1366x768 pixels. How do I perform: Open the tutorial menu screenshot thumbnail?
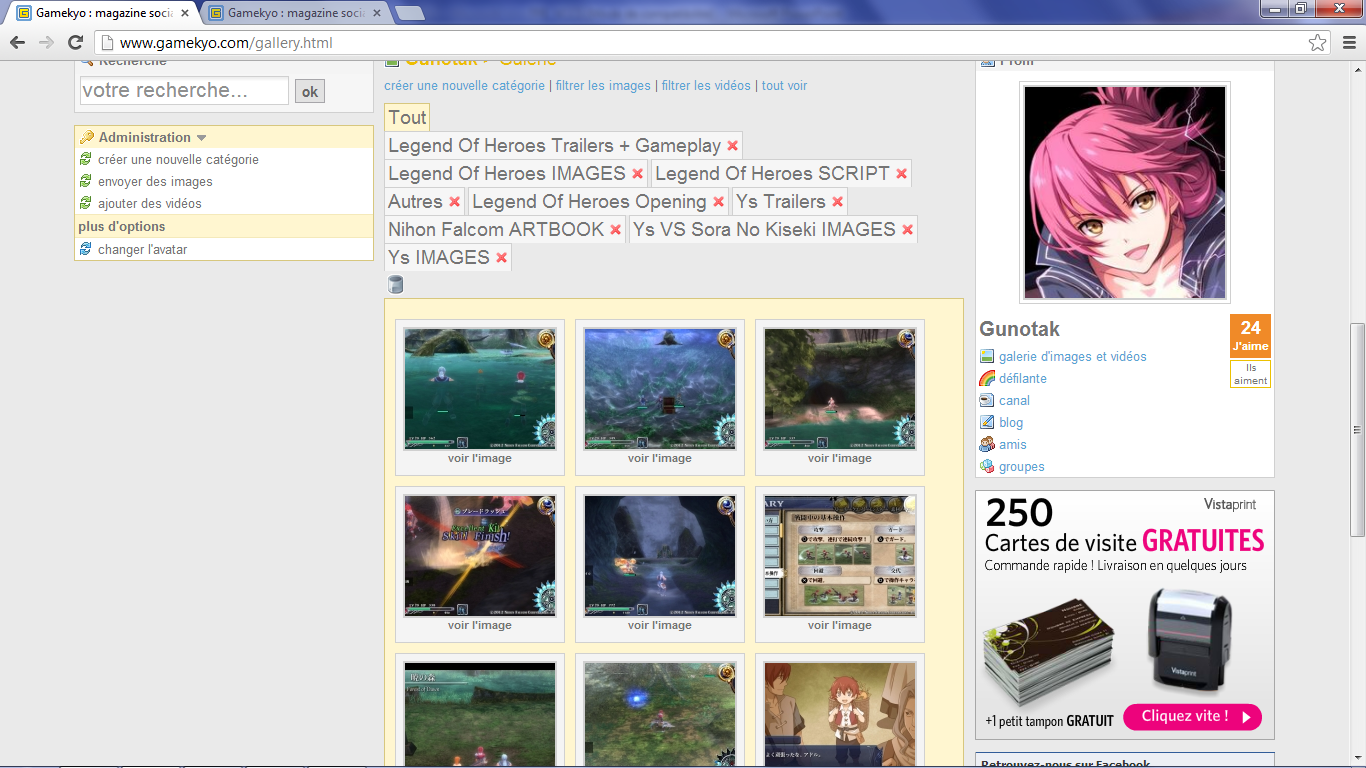[x=840, y=556]
